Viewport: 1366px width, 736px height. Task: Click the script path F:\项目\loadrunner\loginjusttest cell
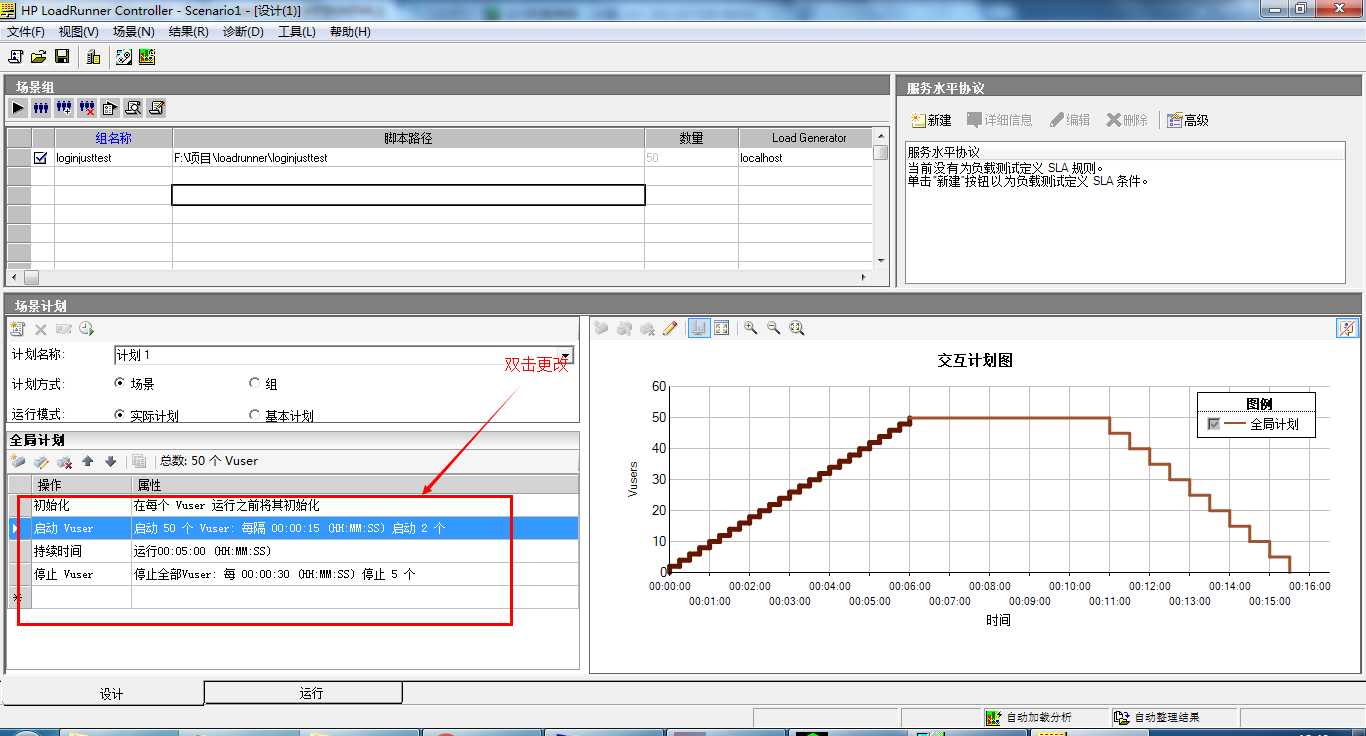[408, 157]
